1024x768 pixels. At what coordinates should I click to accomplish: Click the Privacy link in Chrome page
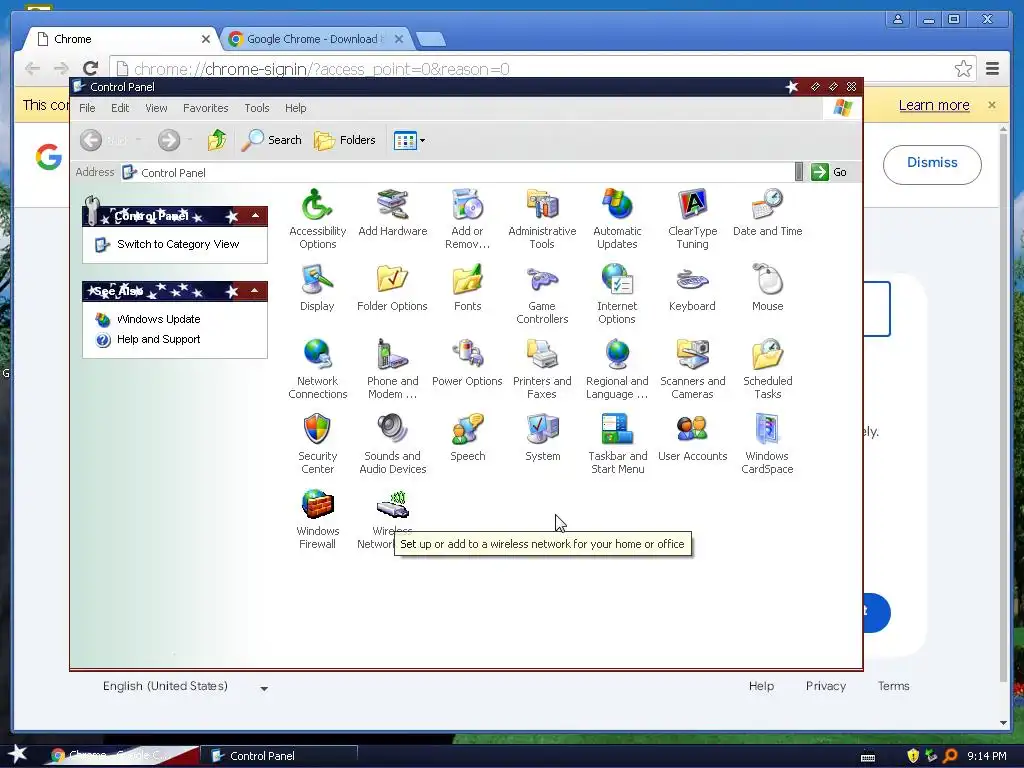[x=825, y=686]
